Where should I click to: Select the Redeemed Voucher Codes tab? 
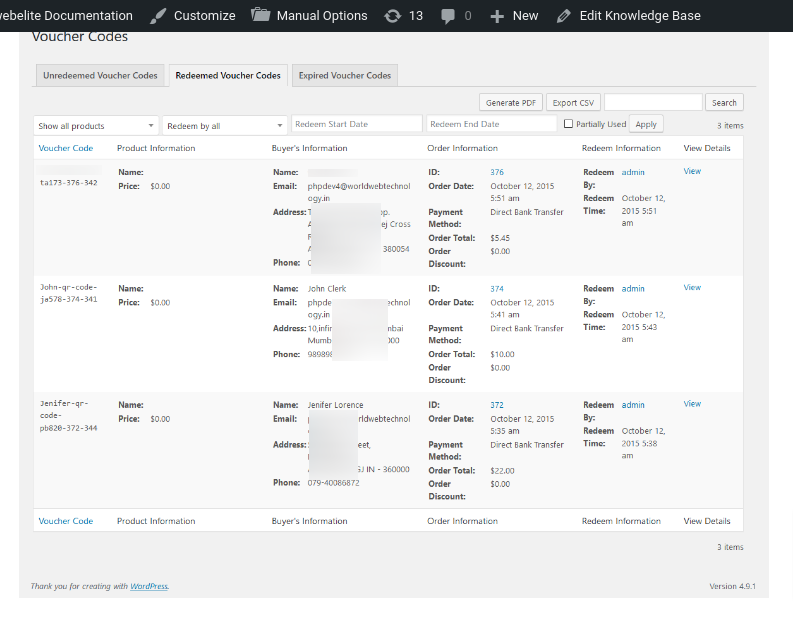coord(228,76)
